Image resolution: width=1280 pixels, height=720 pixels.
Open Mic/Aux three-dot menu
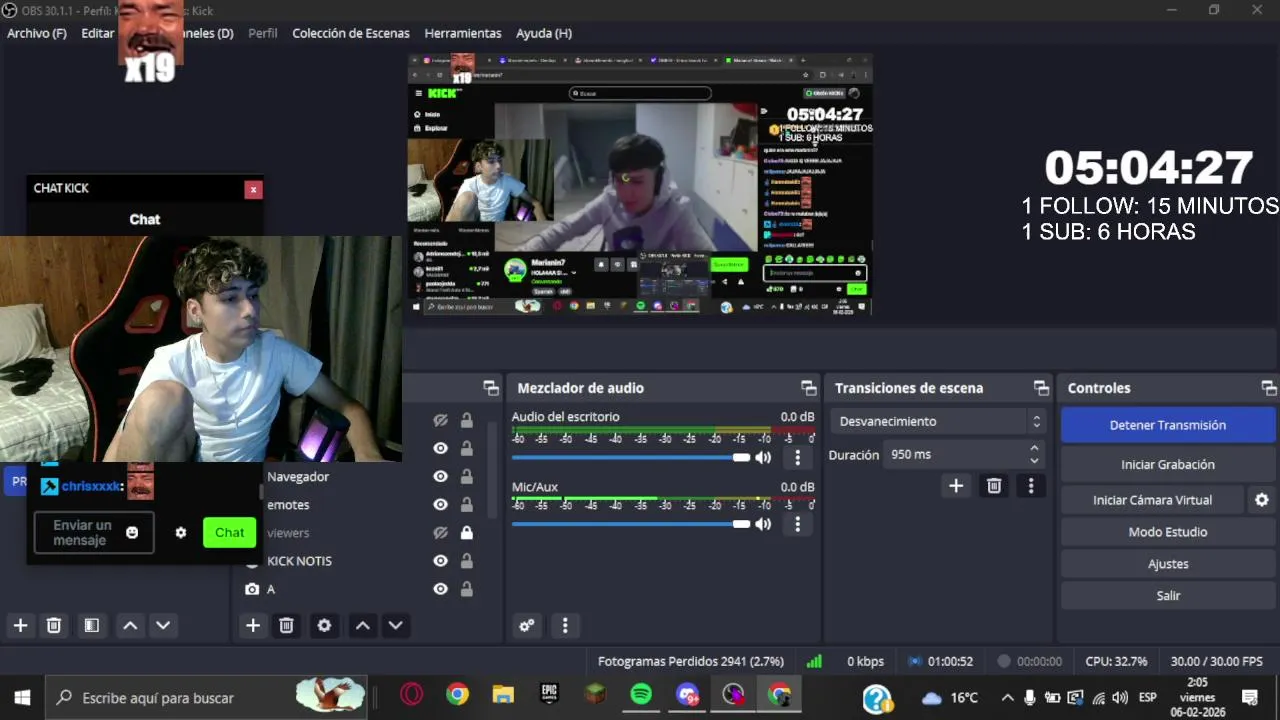[797, 524]
